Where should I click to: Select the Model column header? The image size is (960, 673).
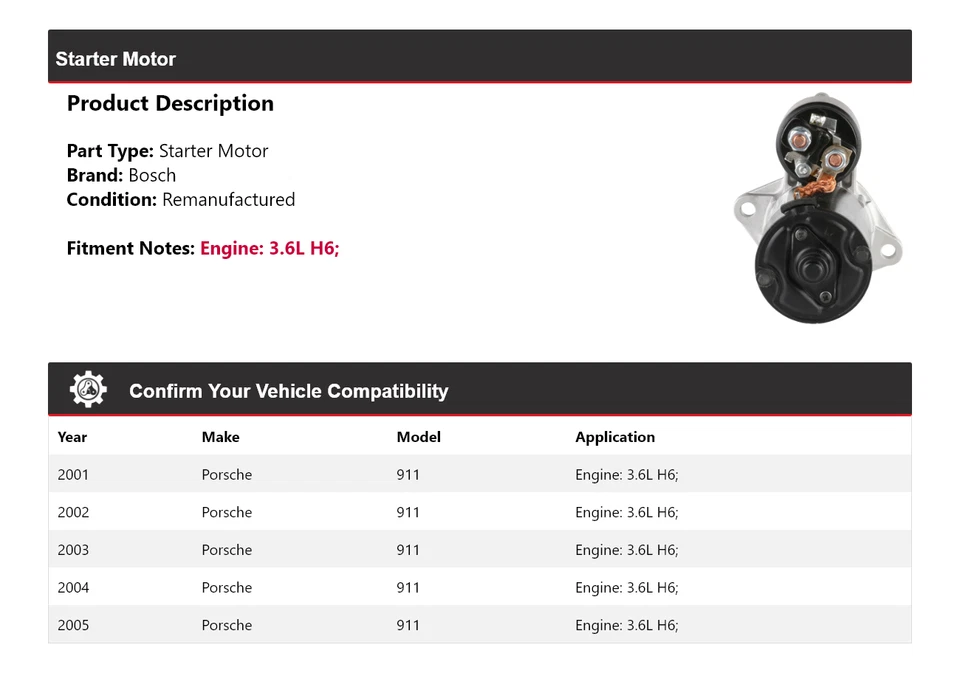click(x=418, y=437)
